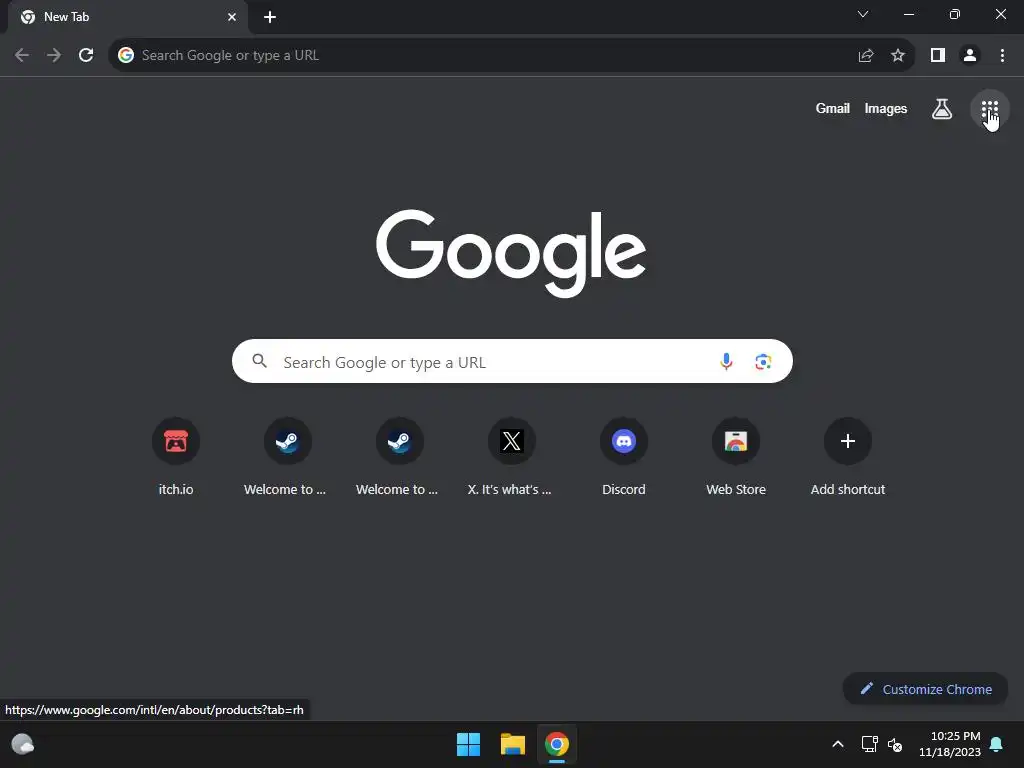The image size is (1024, 768).
Task: Add a new shortcut tile
Action: (848, 456)
